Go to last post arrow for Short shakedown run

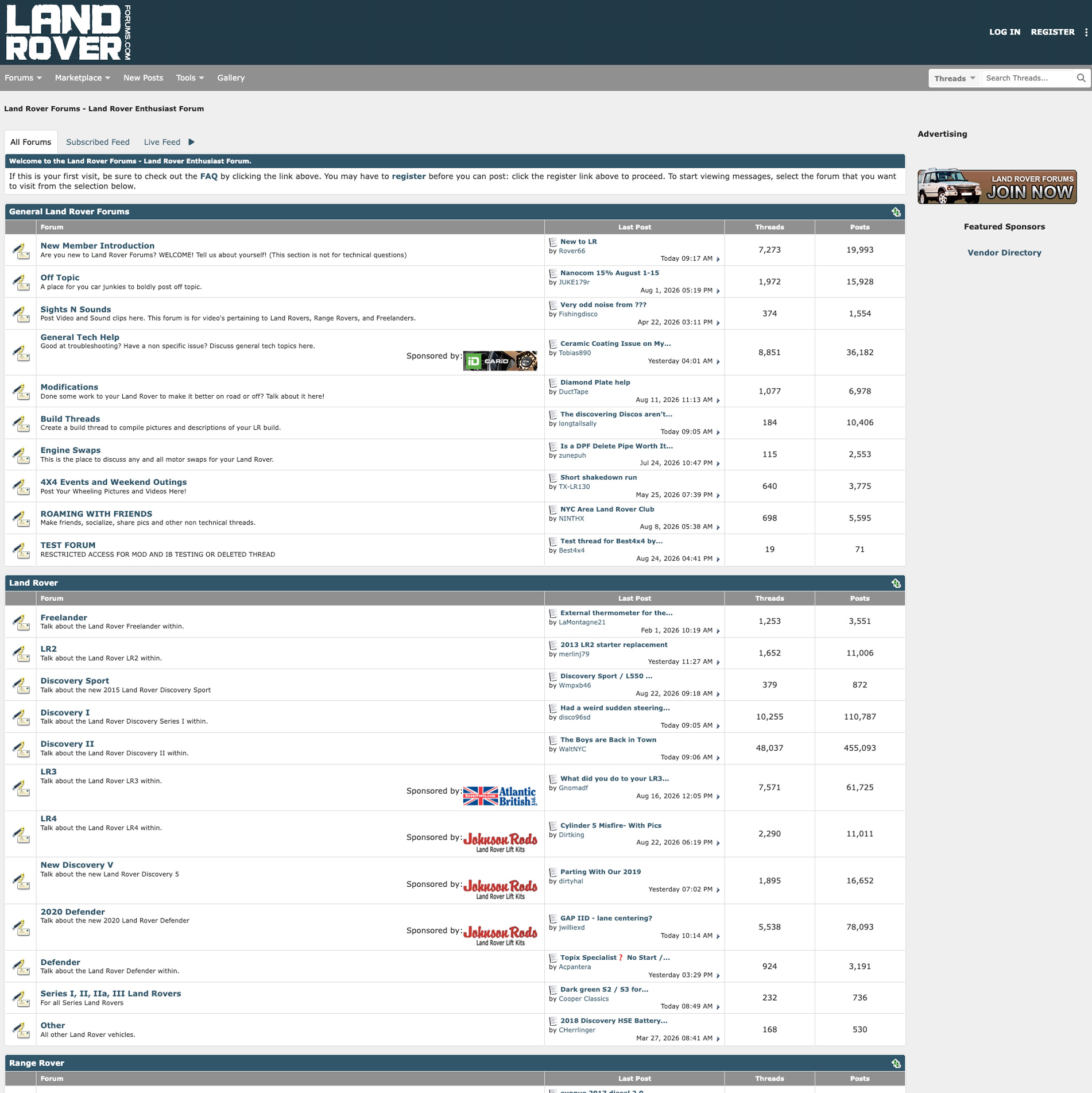click(x=718, y=495)
